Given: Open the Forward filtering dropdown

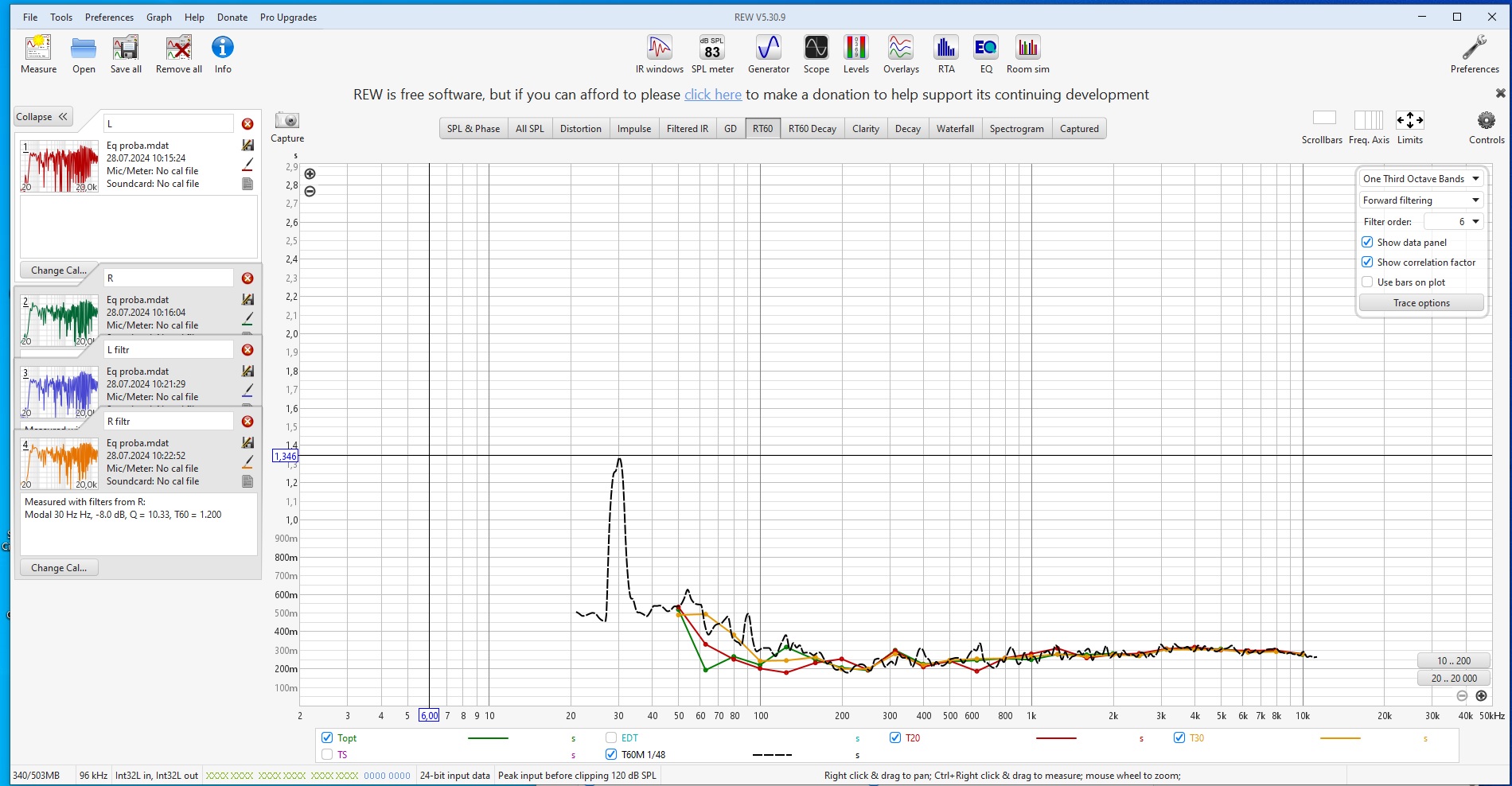Looking at the screenshot, I should [1420, 200].
